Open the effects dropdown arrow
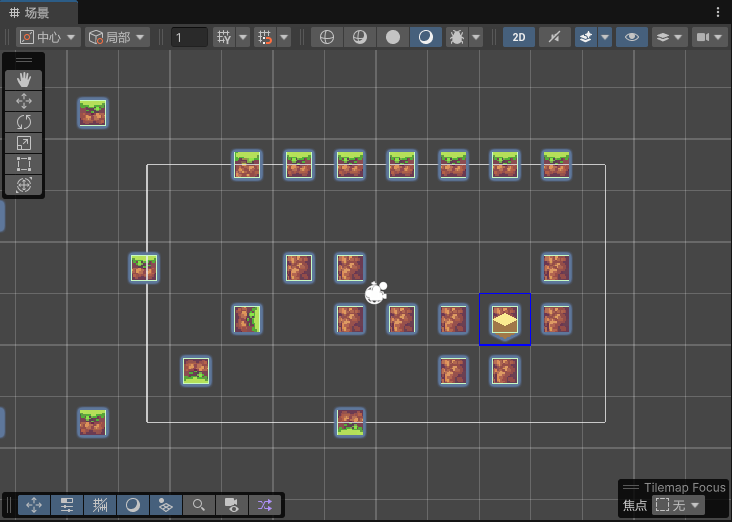Viewport: 732px width, 522px height. (x=605, y=37)
